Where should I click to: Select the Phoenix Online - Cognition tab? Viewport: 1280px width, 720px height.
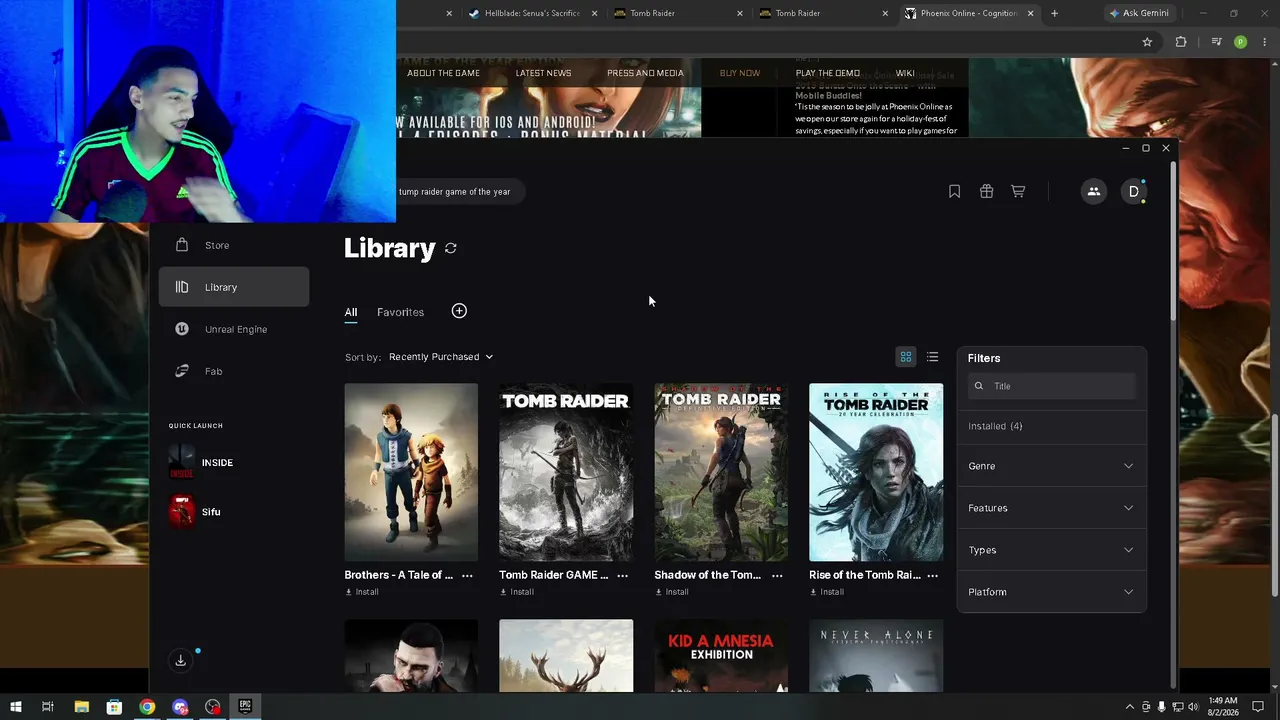[969, 13]
